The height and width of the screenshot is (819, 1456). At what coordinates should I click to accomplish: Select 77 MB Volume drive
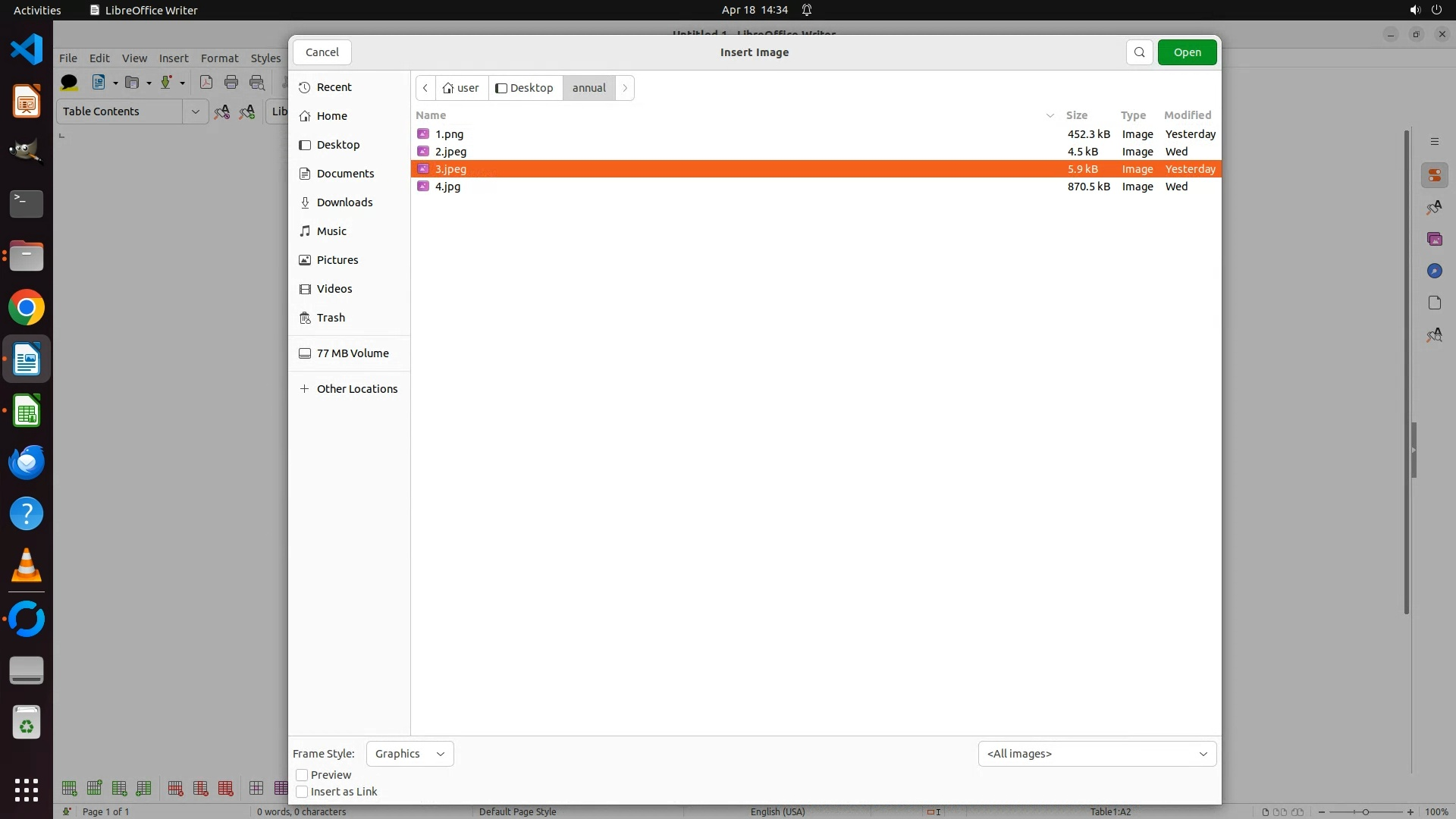click(352, 353)
